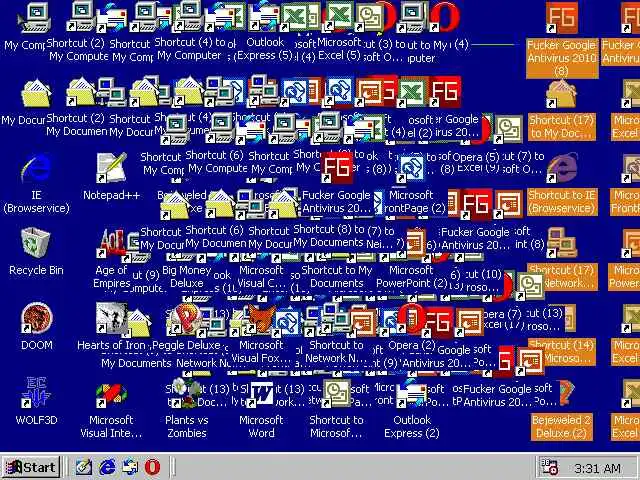The height and width of the screenshot is (480, 640).
Task: Click the IE (Browservice) desktop icon
Action: tap(36, 168)
